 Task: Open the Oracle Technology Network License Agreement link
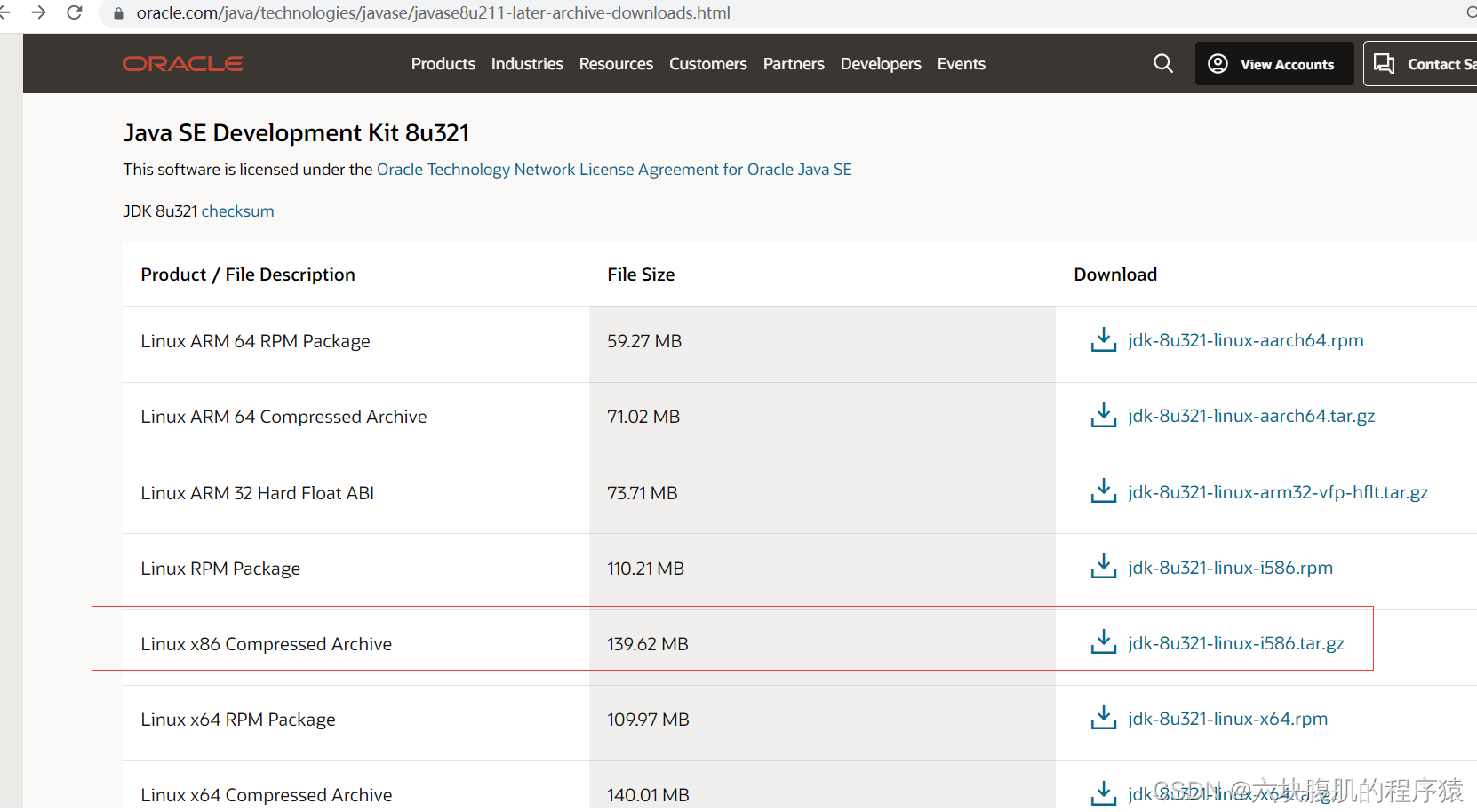[614, 170]
